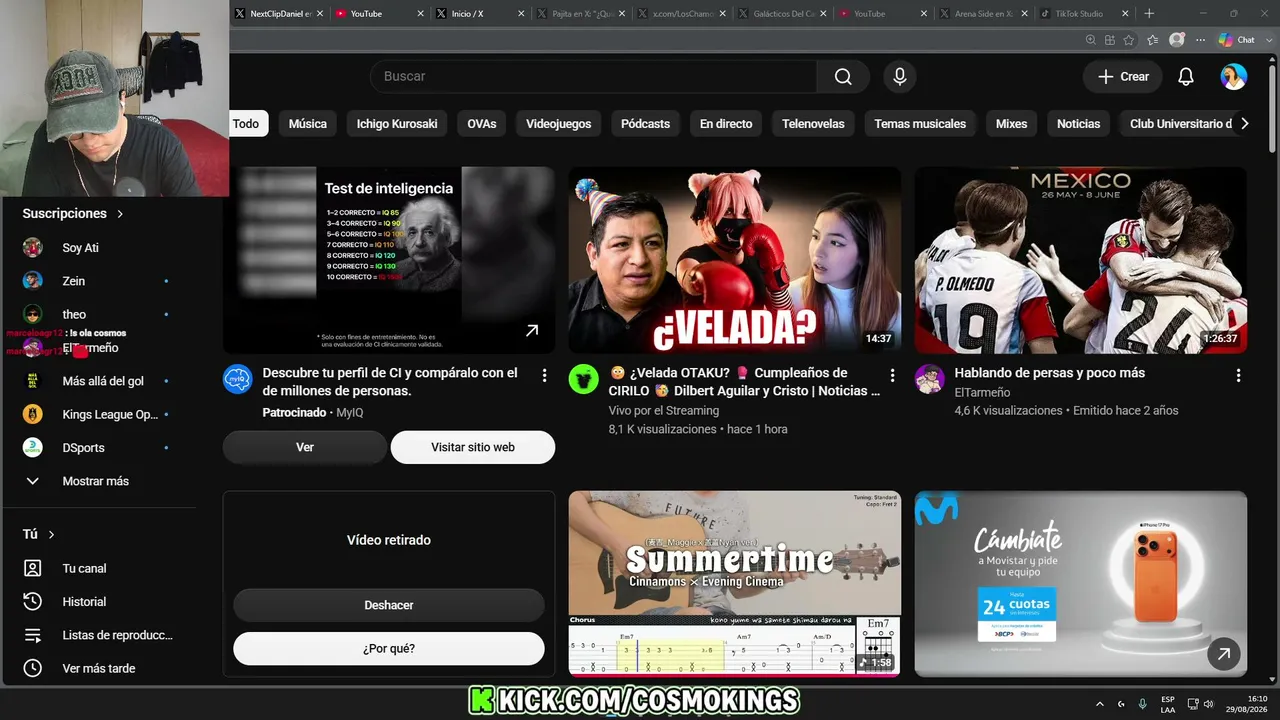Switch to the Inicio / X browser tab
1280x720 pixels.
point(478,14)
